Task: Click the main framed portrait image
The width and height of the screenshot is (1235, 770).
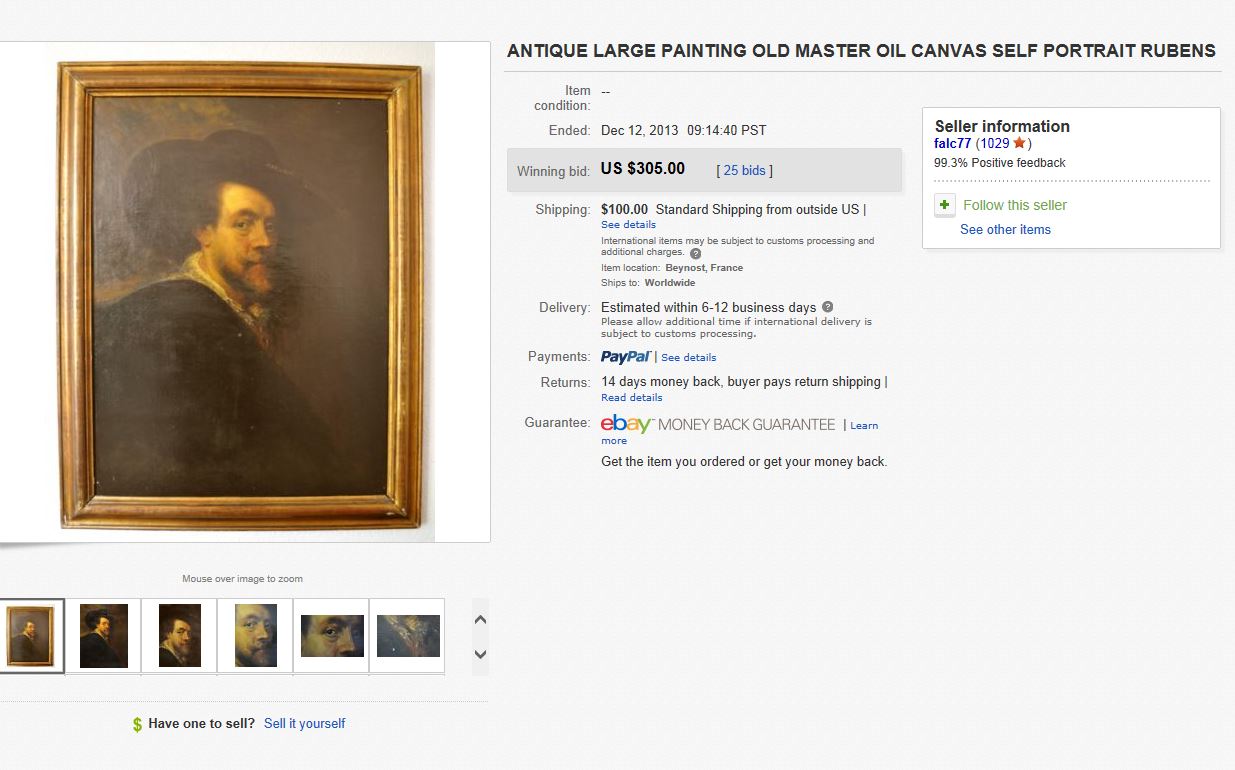Action: coord(240,292)
